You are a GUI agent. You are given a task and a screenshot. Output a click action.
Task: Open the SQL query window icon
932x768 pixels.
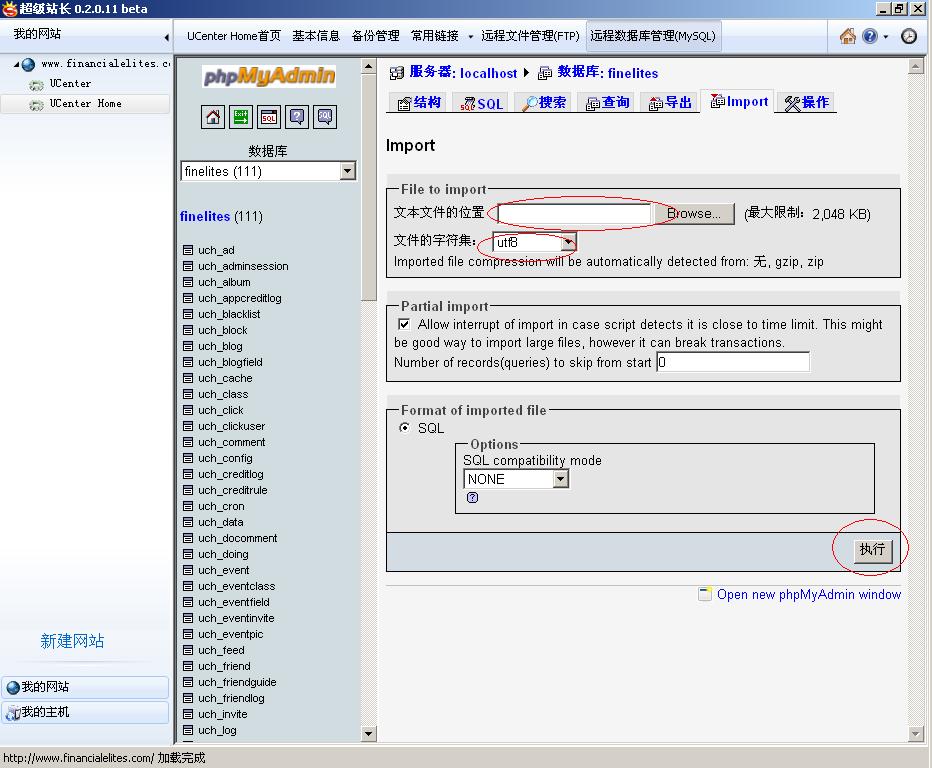[269, 117]
